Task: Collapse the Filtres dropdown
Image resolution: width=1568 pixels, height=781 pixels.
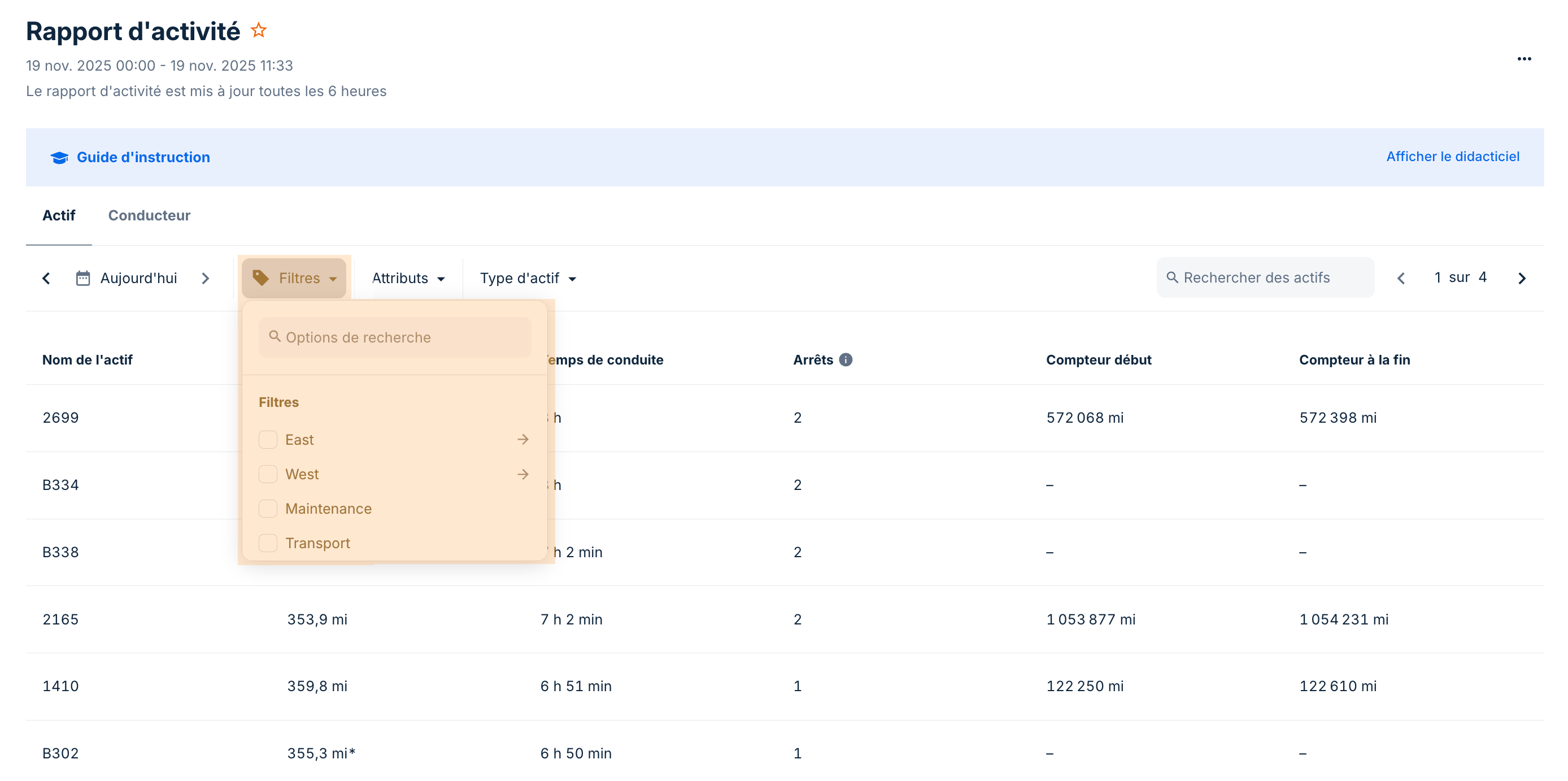Action: click(x=294, y=279)
